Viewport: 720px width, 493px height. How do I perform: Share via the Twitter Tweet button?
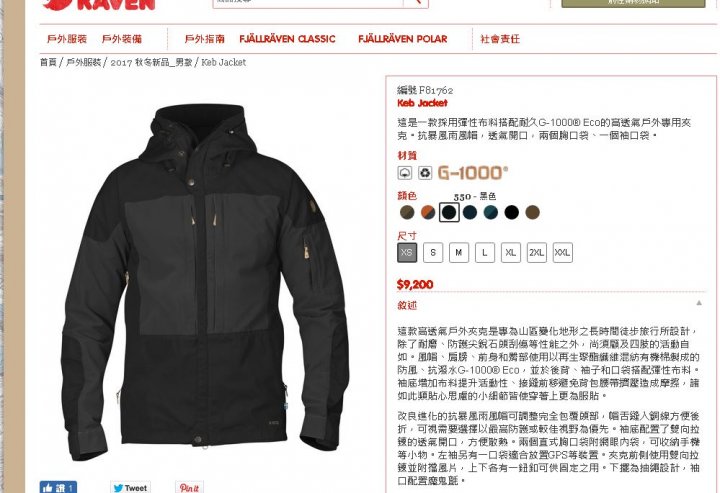[x=130, y=487]
